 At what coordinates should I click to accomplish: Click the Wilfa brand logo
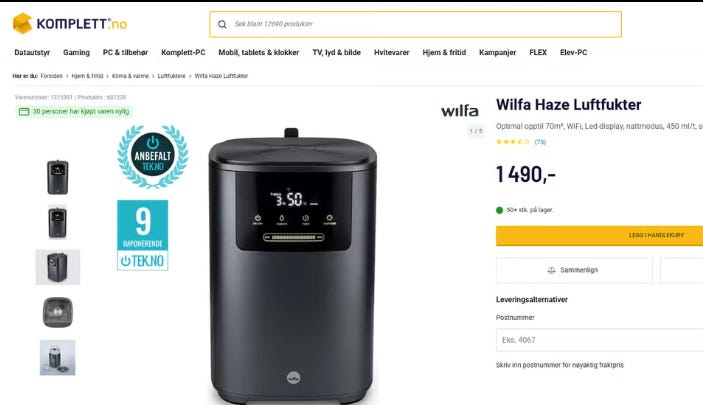click(460, 110)
